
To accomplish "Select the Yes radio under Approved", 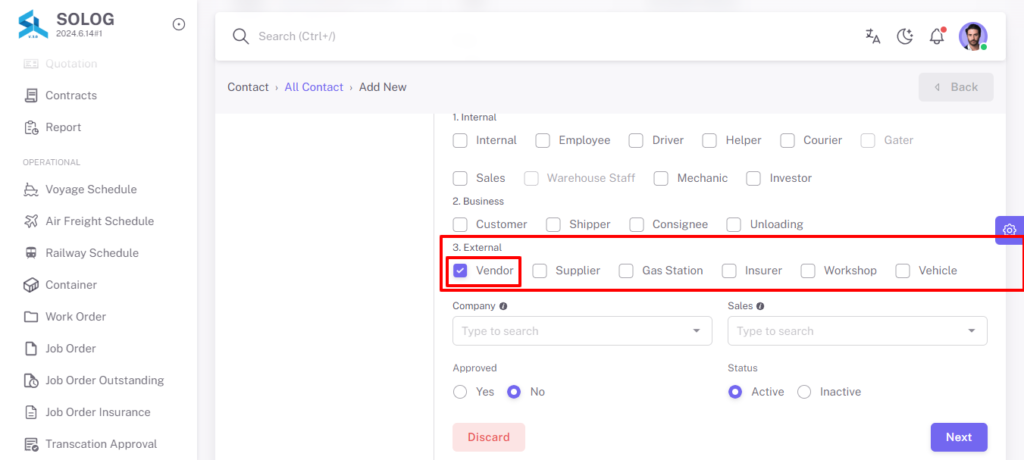I will pyautogui.click(x=460, y=392).
